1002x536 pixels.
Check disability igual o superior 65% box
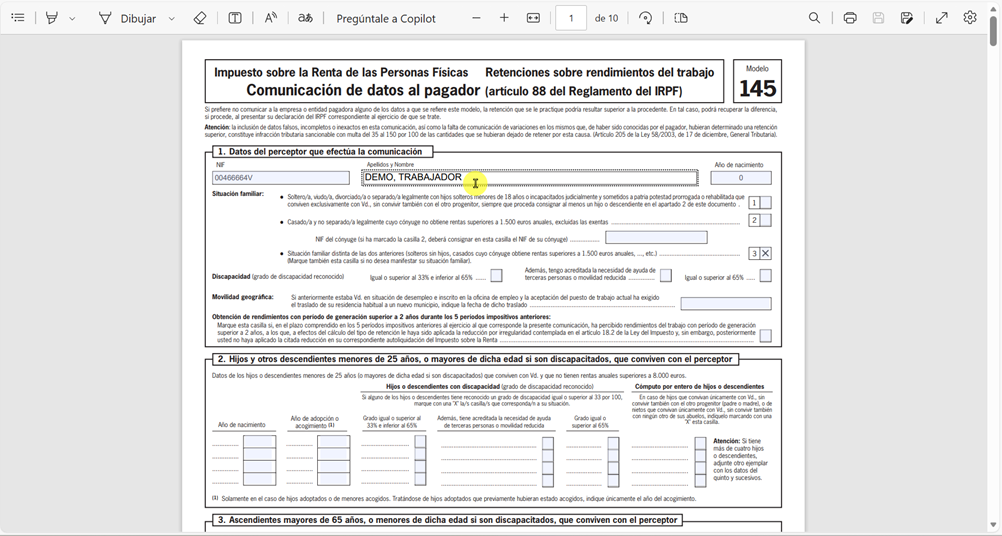766,276
